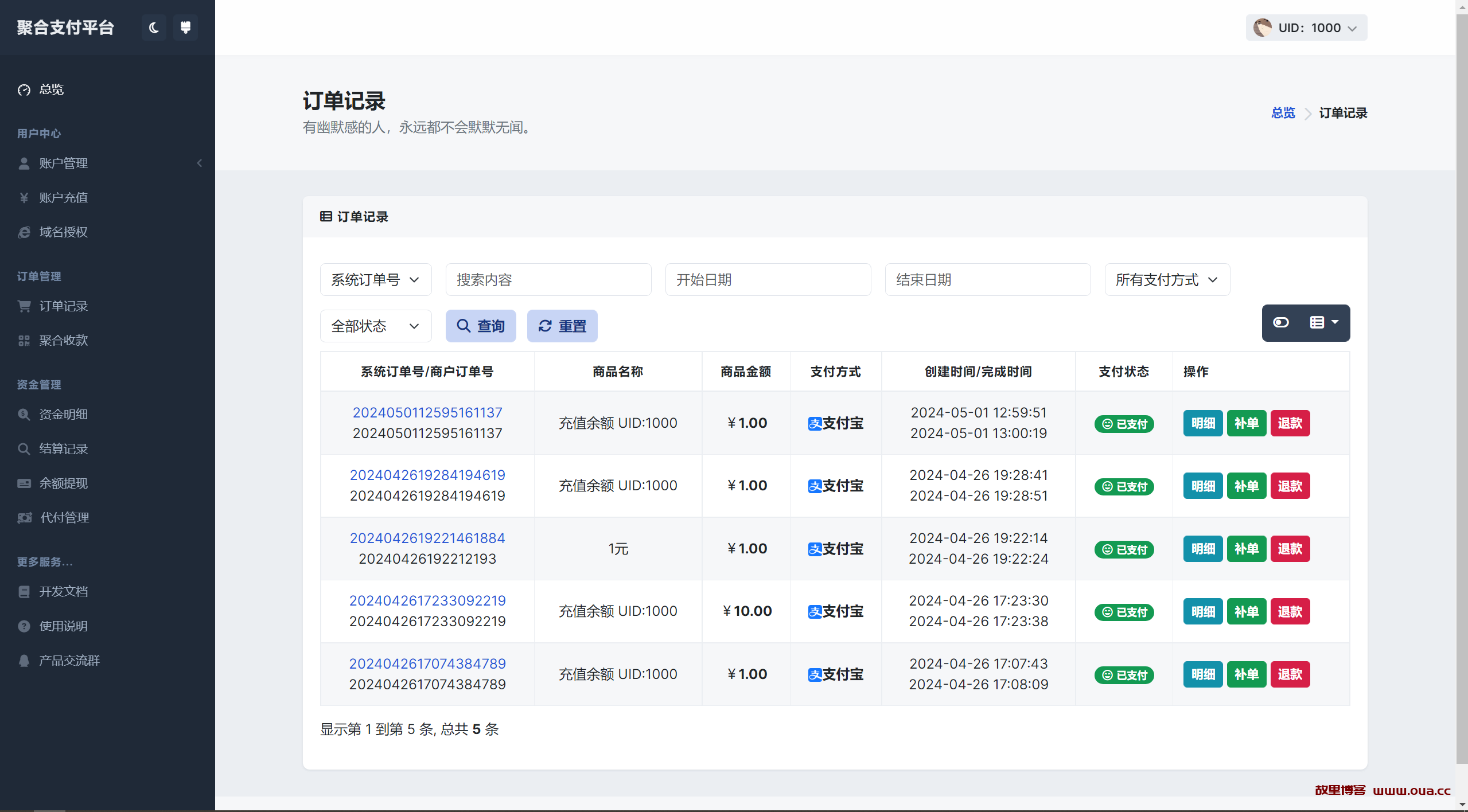The height and width of the screenshot is (812, 1468).
Task: Open theme settings via the paintbrush icon
Action: (185, 27)
